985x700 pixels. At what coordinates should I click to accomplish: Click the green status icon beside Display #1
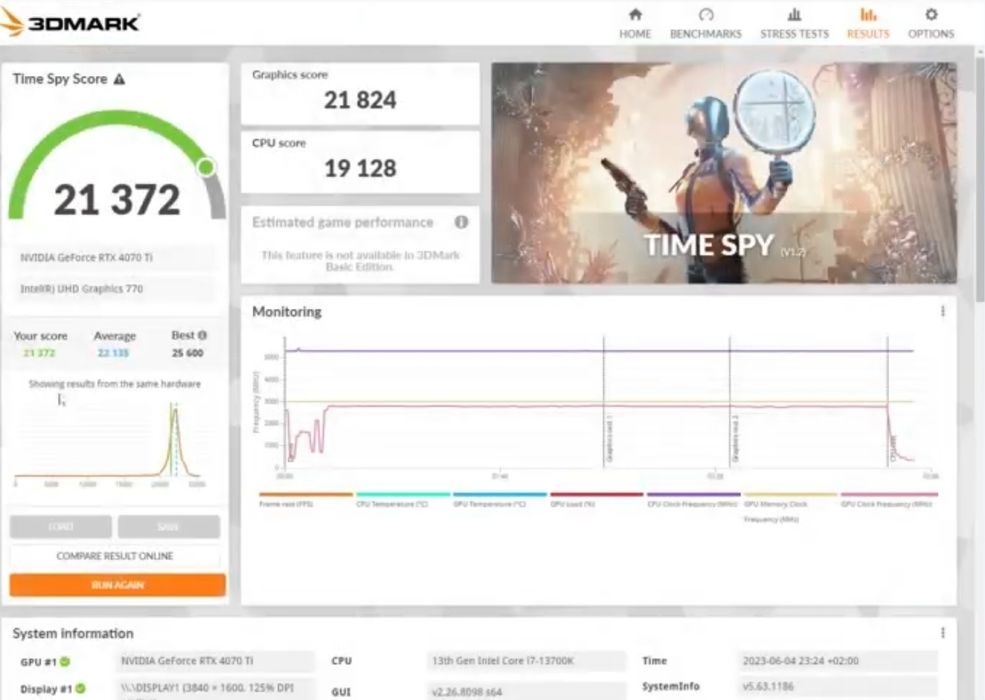tap(80, 689)
